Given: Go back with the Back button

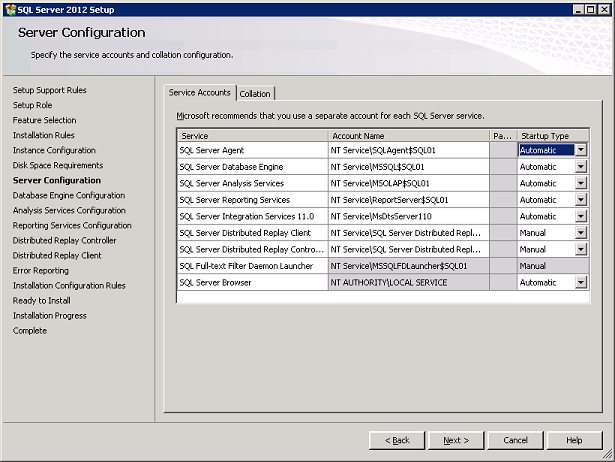Looking at the screenshot, I should pyautogui.click(x=397, y=440).
